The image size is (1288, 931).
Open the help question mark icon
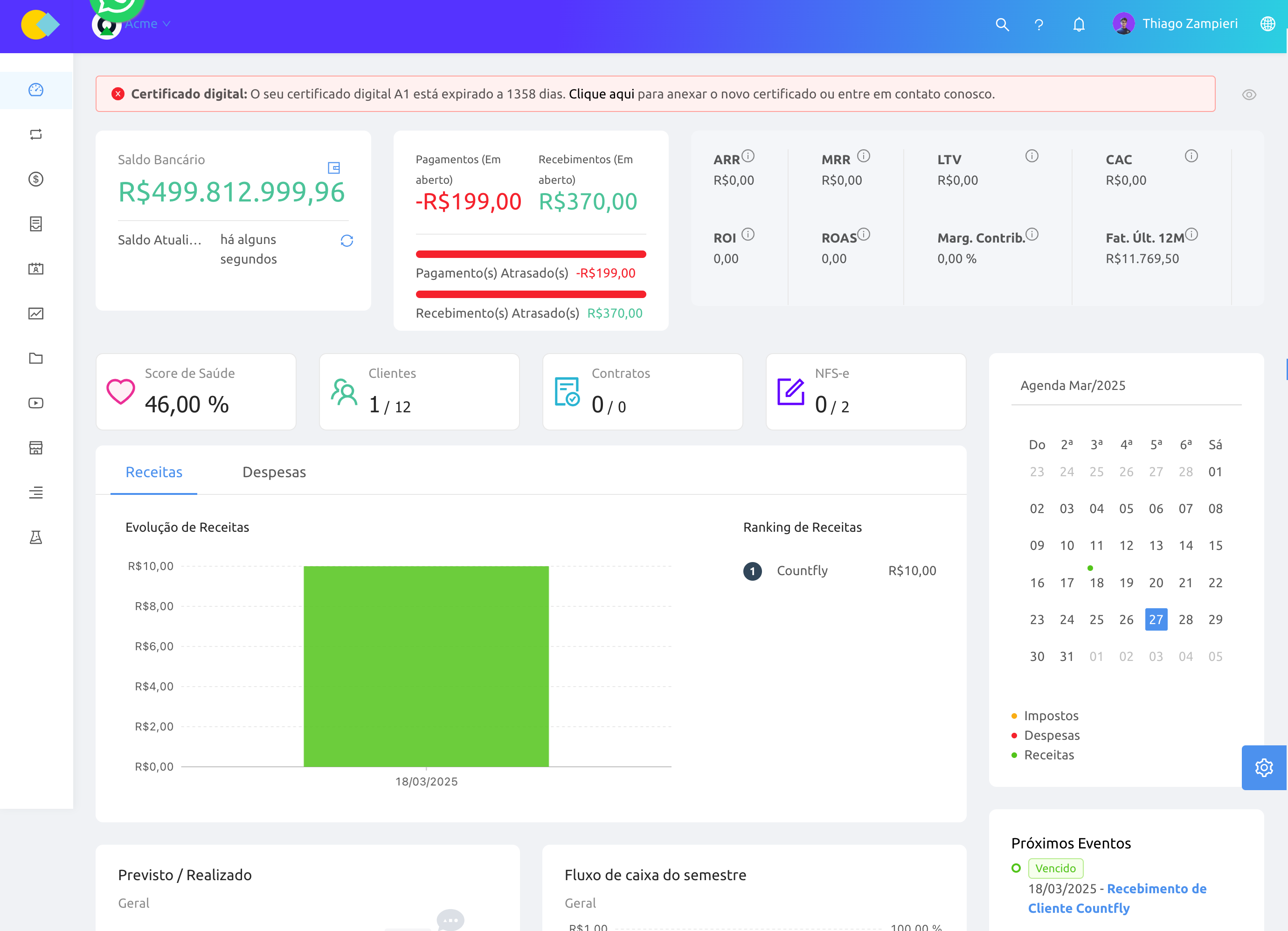pyautogui.click(x=1039, y=24)
